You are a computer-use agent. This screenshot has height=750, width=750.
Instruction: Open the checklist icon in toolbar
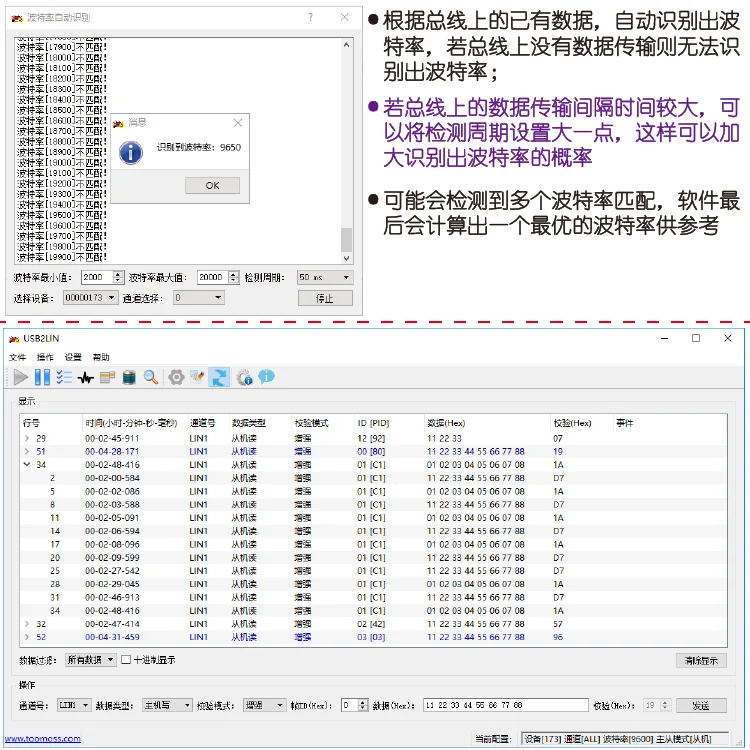click(x=64, y=377)
